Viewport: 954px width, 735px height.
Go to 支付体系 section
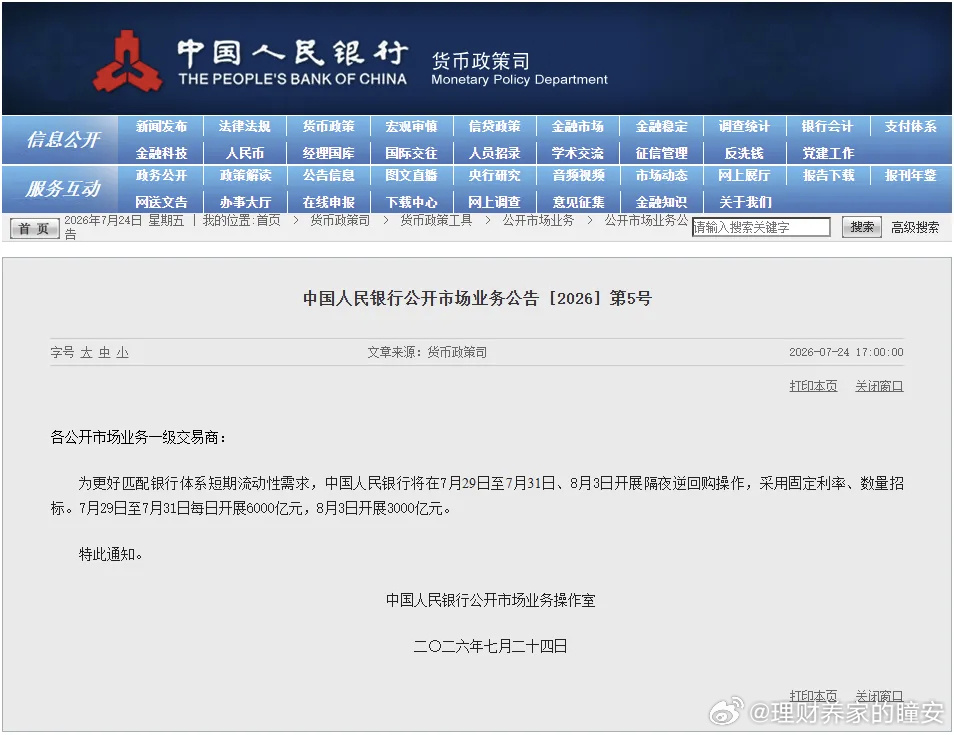click(911, 127)
